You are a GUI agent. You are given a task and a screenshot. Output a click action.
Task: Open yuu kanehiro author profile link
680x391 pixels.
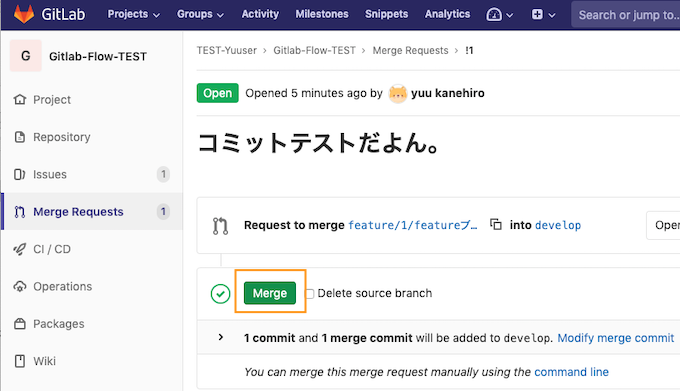448,93
